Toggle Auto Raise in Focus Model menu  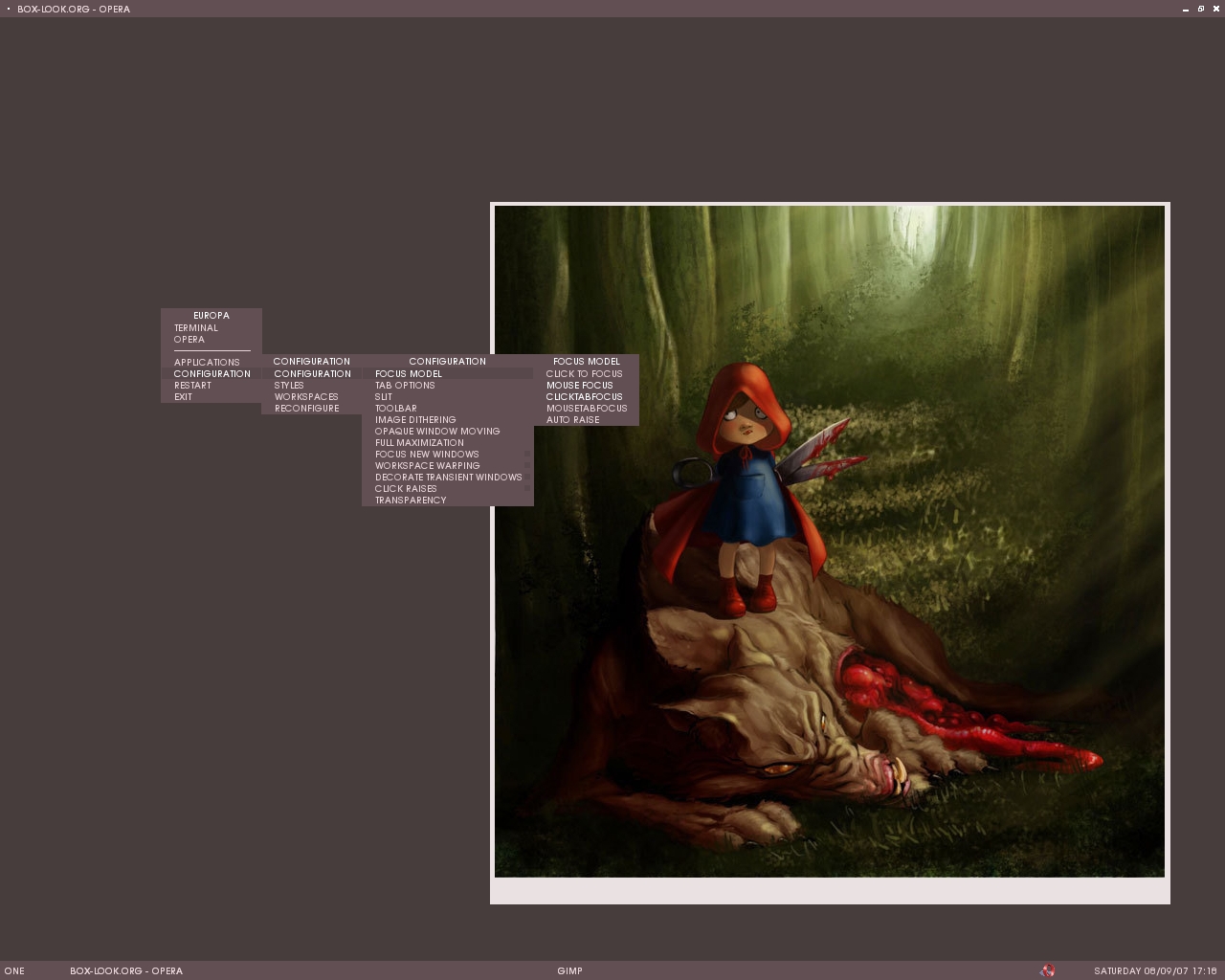[586, 419]
